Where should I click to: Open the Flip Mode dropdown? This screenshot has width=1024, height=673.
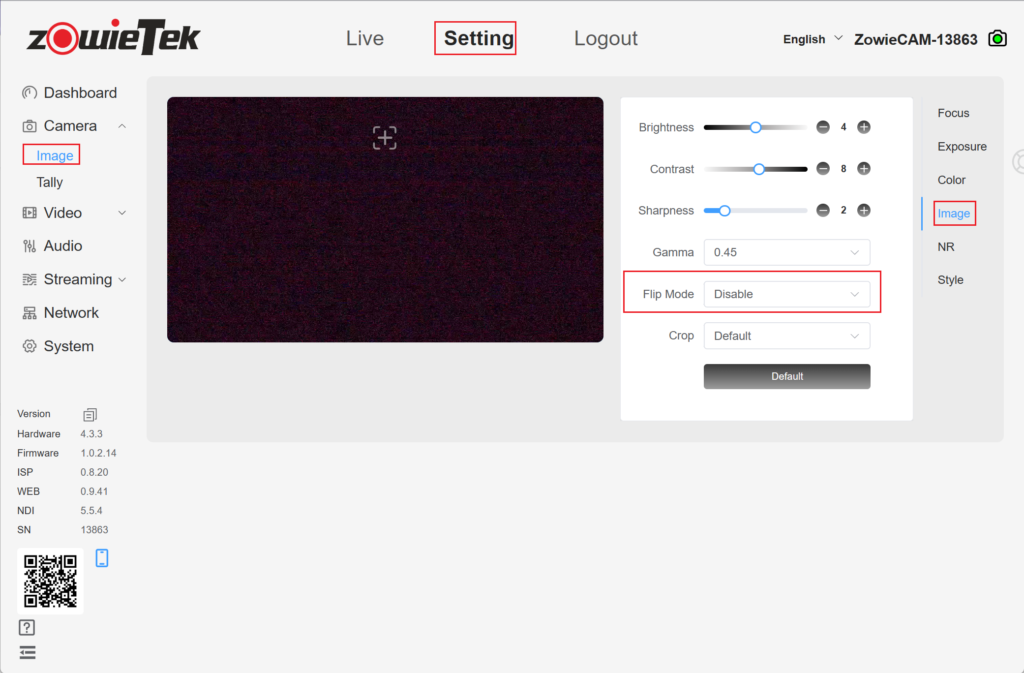787,294
